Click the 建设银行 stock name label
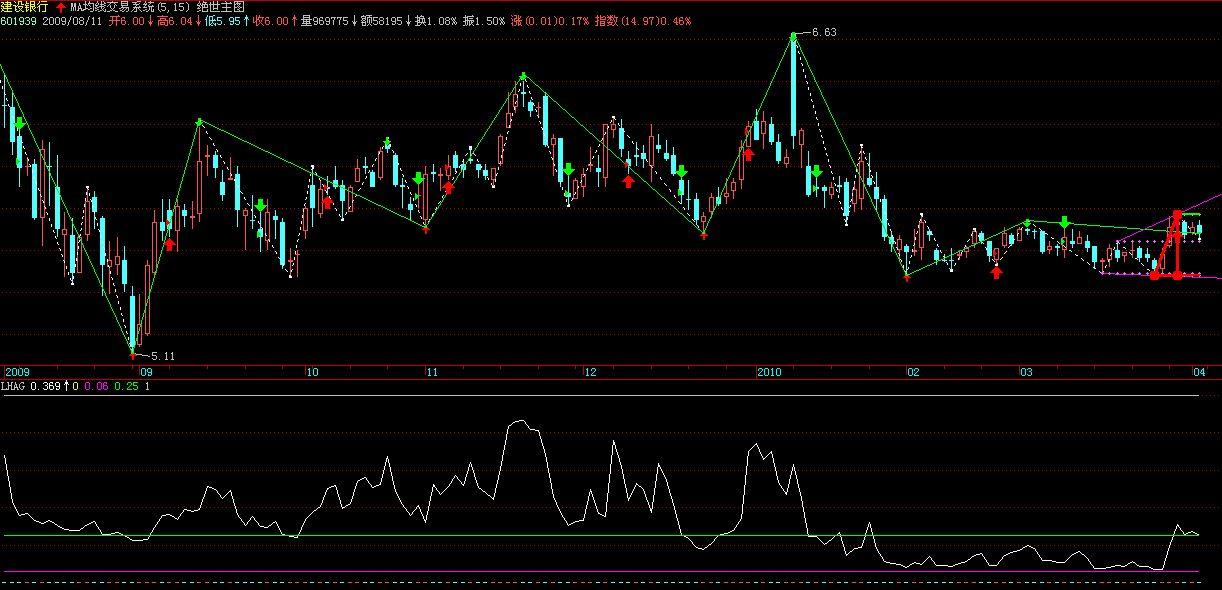 pos(25,7)
